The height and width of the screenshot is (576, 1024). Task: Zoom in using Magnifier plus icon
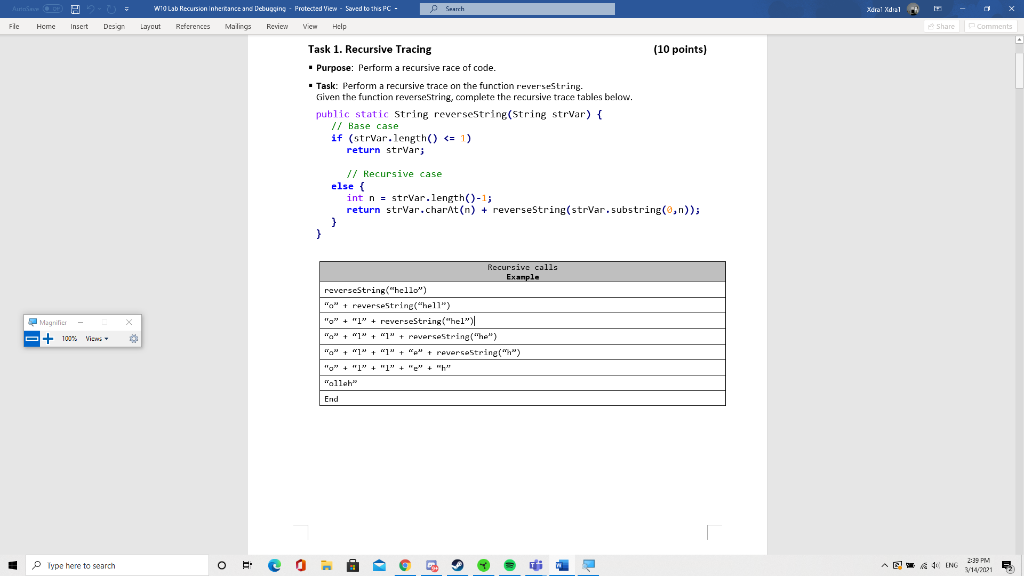(x=47, y=339)
